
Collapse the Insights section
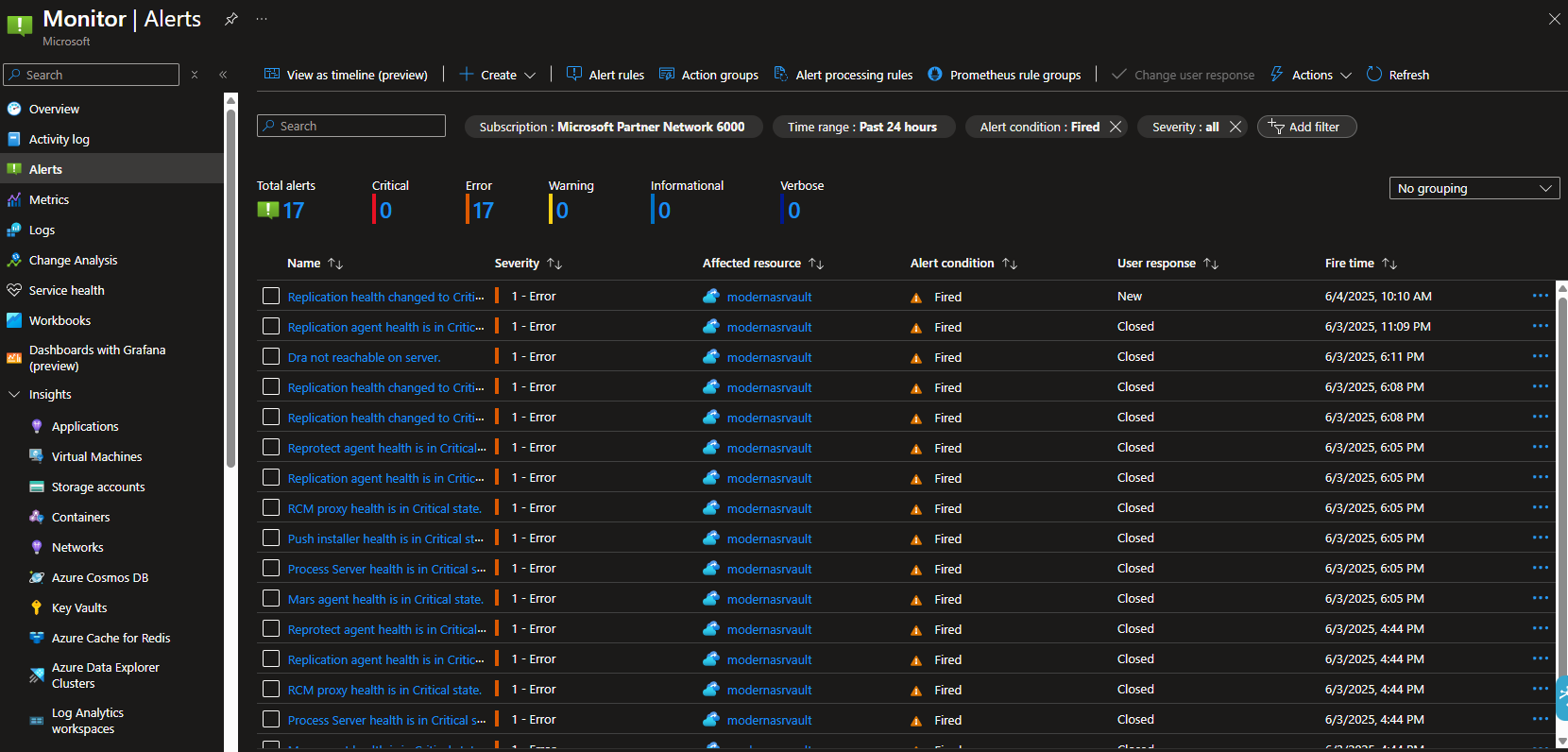coord(14,394)
